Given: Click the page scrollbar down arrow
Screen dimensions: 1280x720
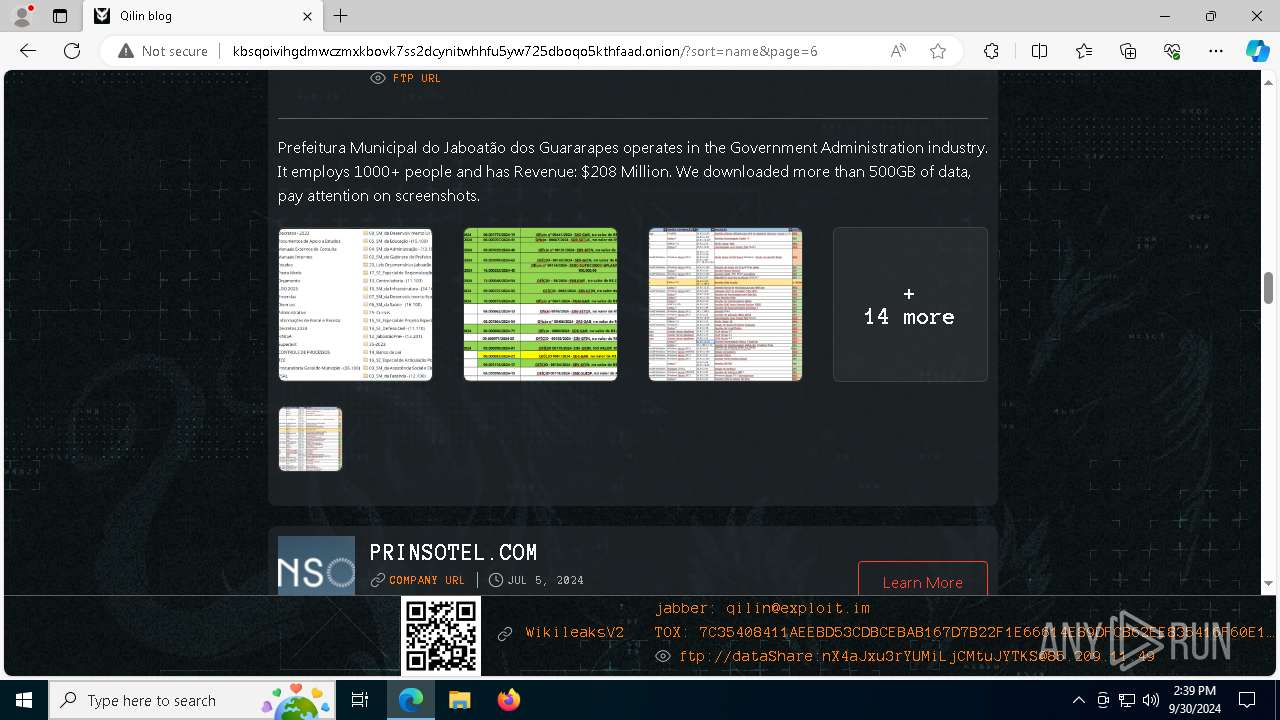Looking at the screenshot, I should 1269,584.
